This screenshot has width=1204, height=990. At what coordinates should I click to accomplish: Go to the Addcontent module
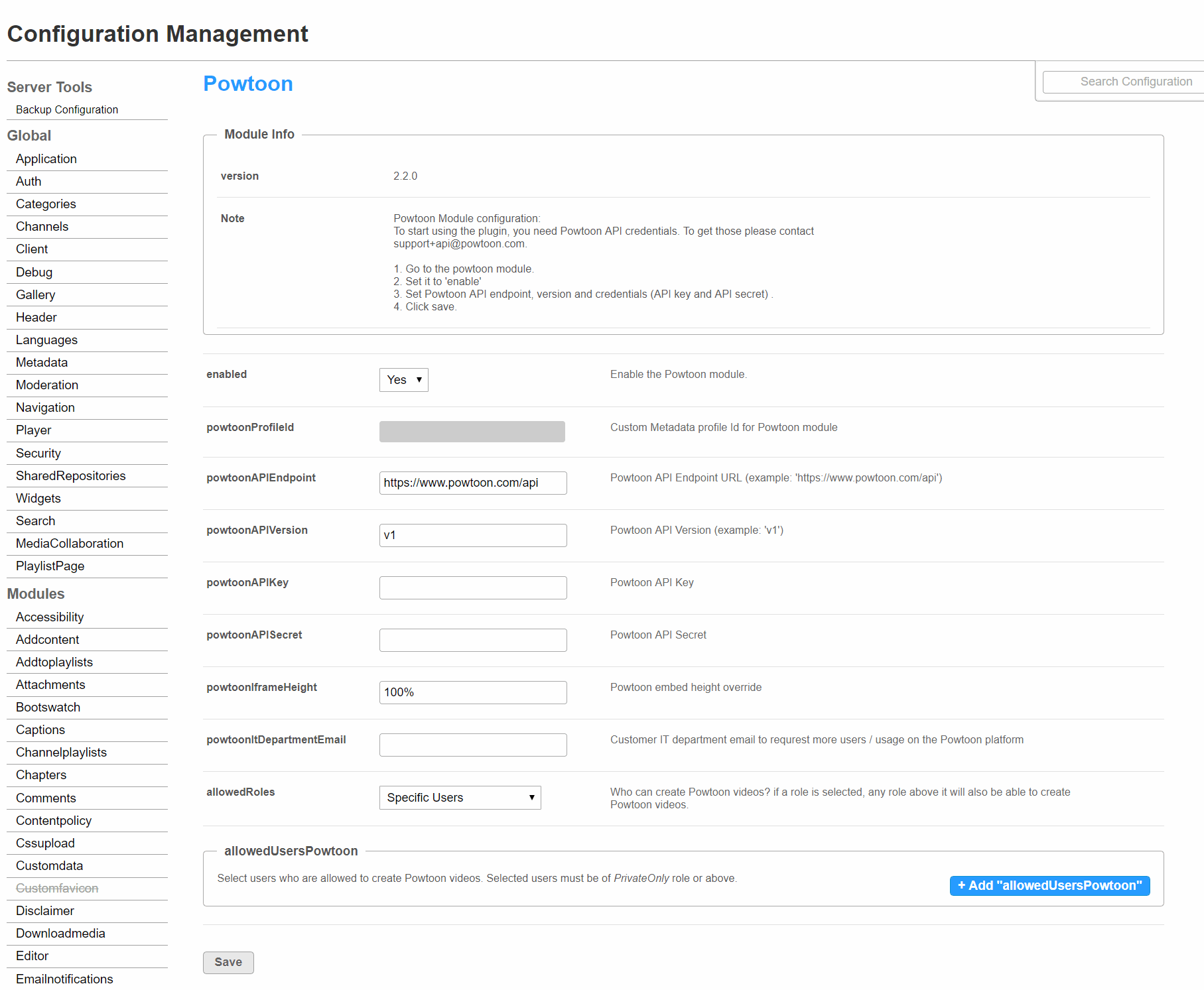48,640
